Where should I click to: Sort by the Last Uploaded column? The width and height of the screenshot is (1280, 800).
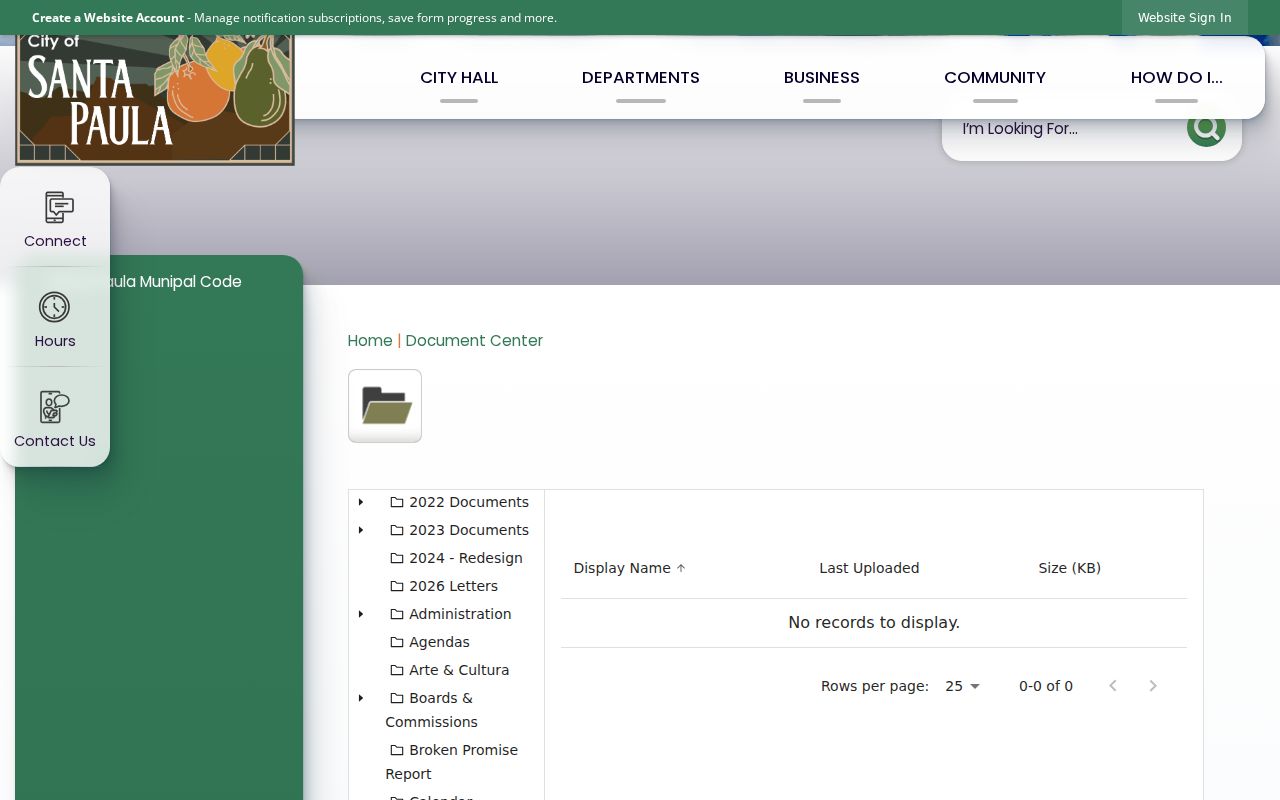coord(869,568)
